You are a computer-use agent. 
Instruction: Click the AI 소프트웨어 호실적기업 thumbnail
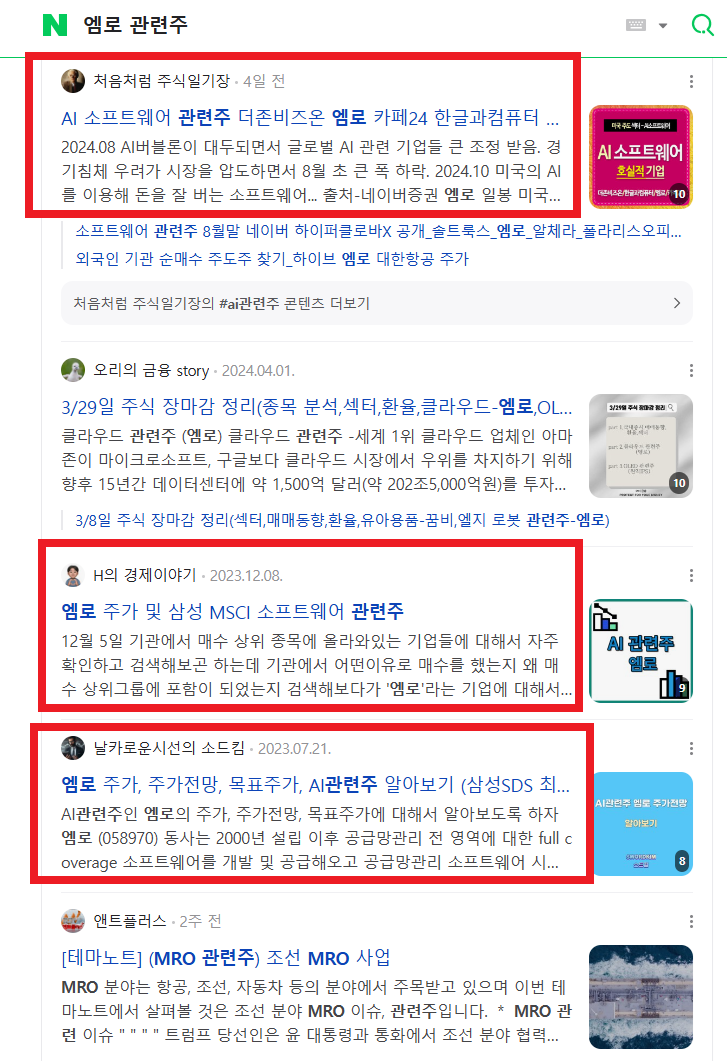click(640, 156)
